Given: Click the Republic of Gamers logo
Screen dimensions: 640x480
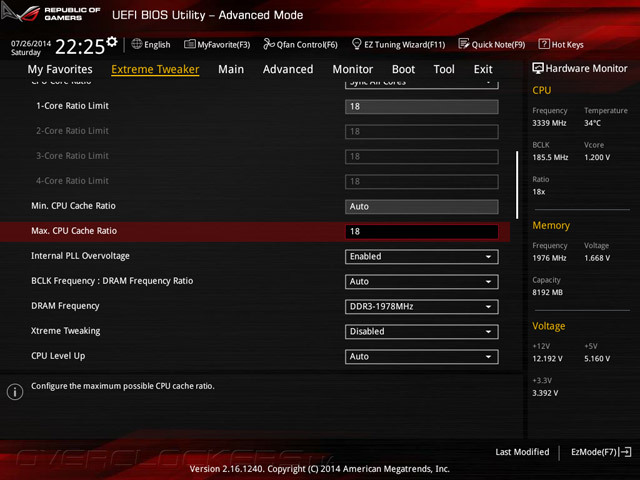Looking at the screenshot, I should point(51,13).
